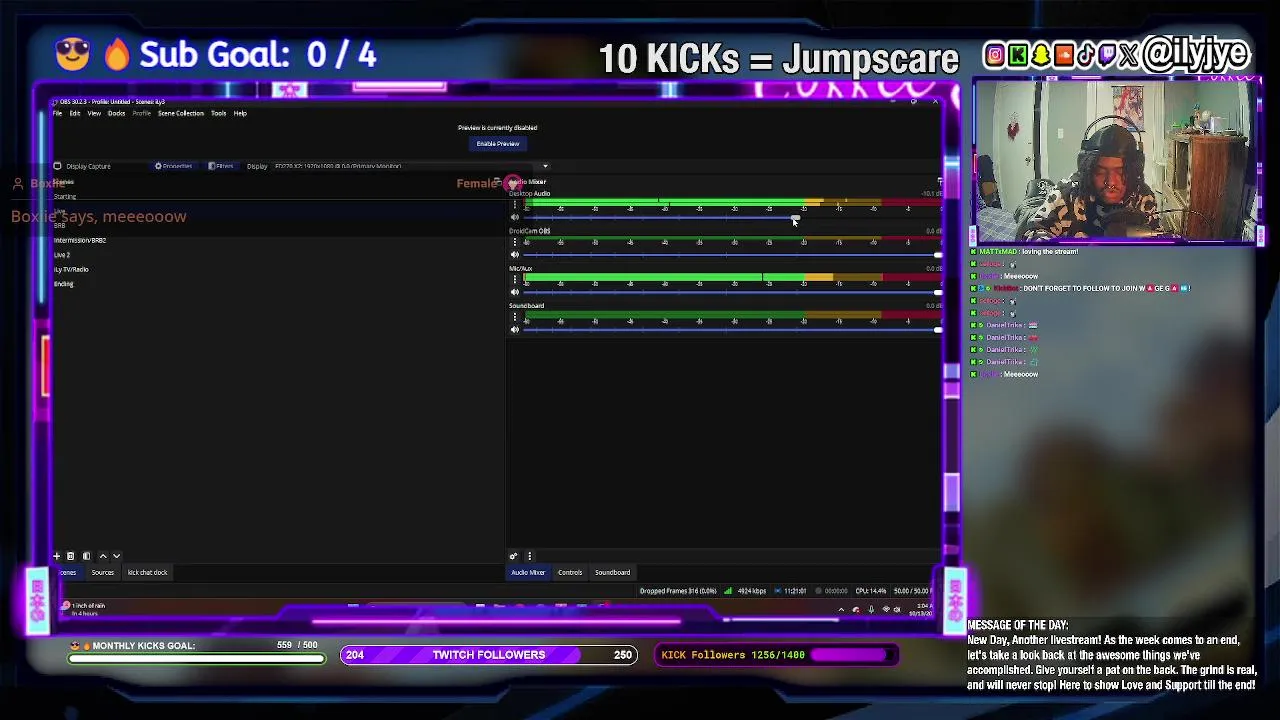This screenshot has width=1280, height=720.
Task: Remove selected scene with trash icon
Action: pos(70,556)
